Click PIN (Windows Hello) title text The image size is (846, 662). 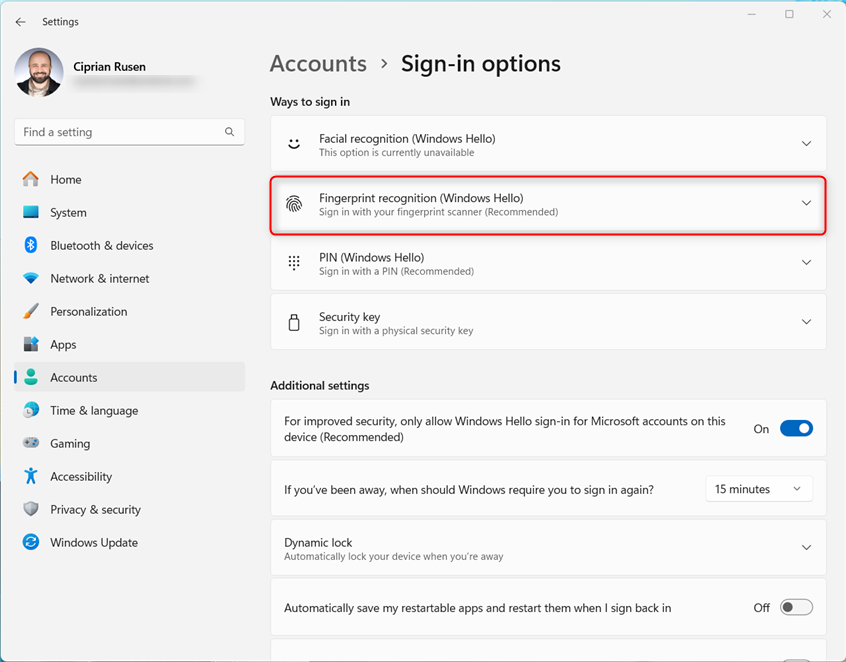pos(371,257)
